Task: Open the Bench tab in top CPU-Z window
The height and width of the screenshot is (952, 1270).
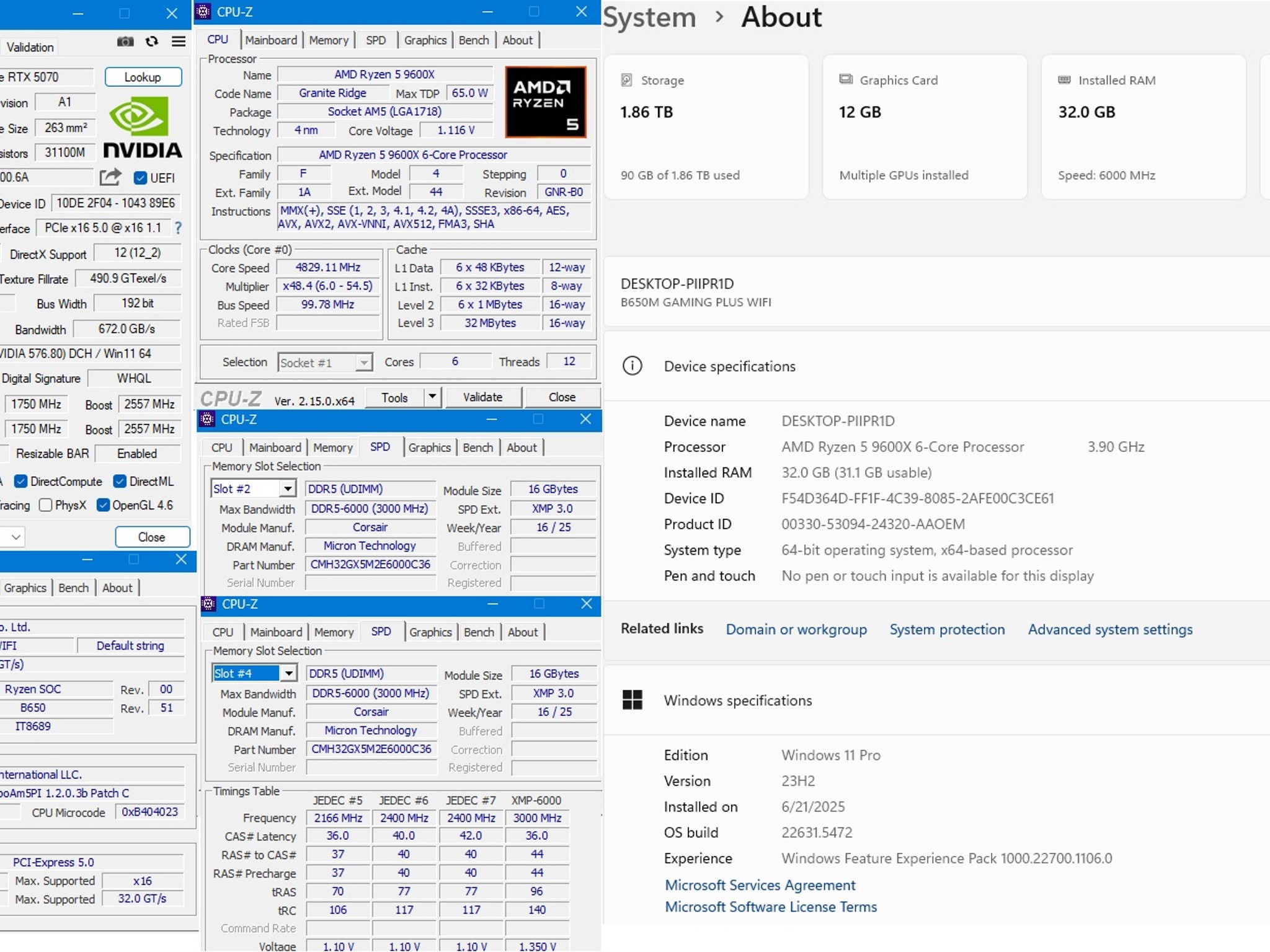Action: pyautogui.click(x=474, y=40)
